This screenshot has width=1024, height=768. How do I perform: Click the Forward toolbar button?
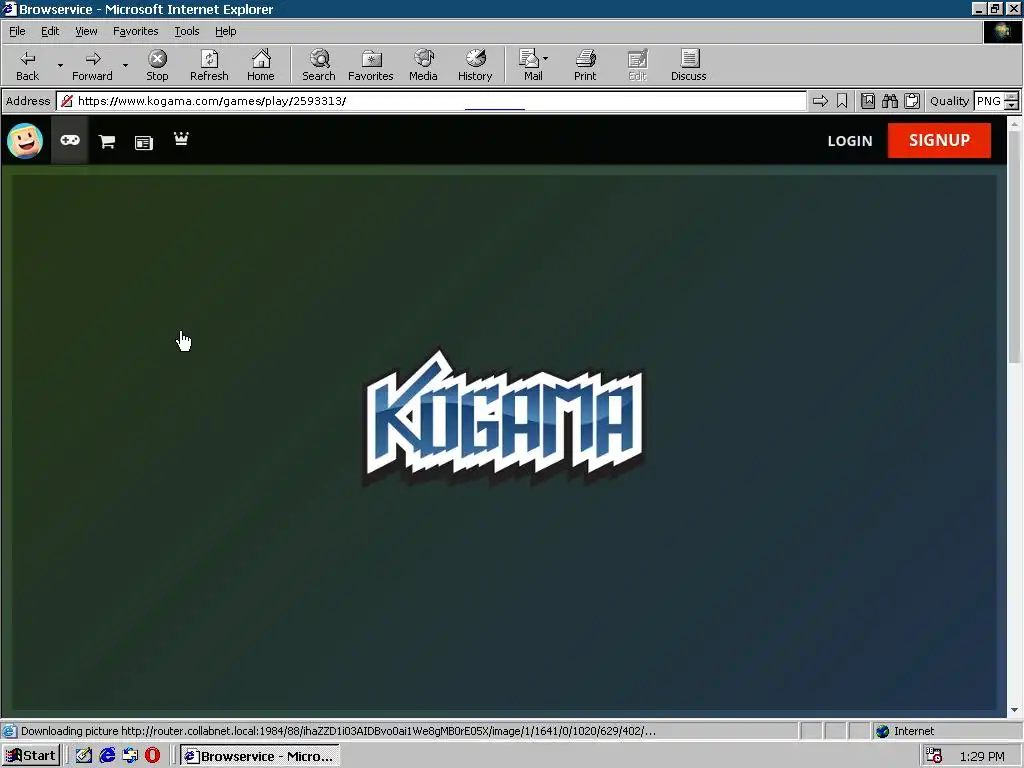(92, 66)
